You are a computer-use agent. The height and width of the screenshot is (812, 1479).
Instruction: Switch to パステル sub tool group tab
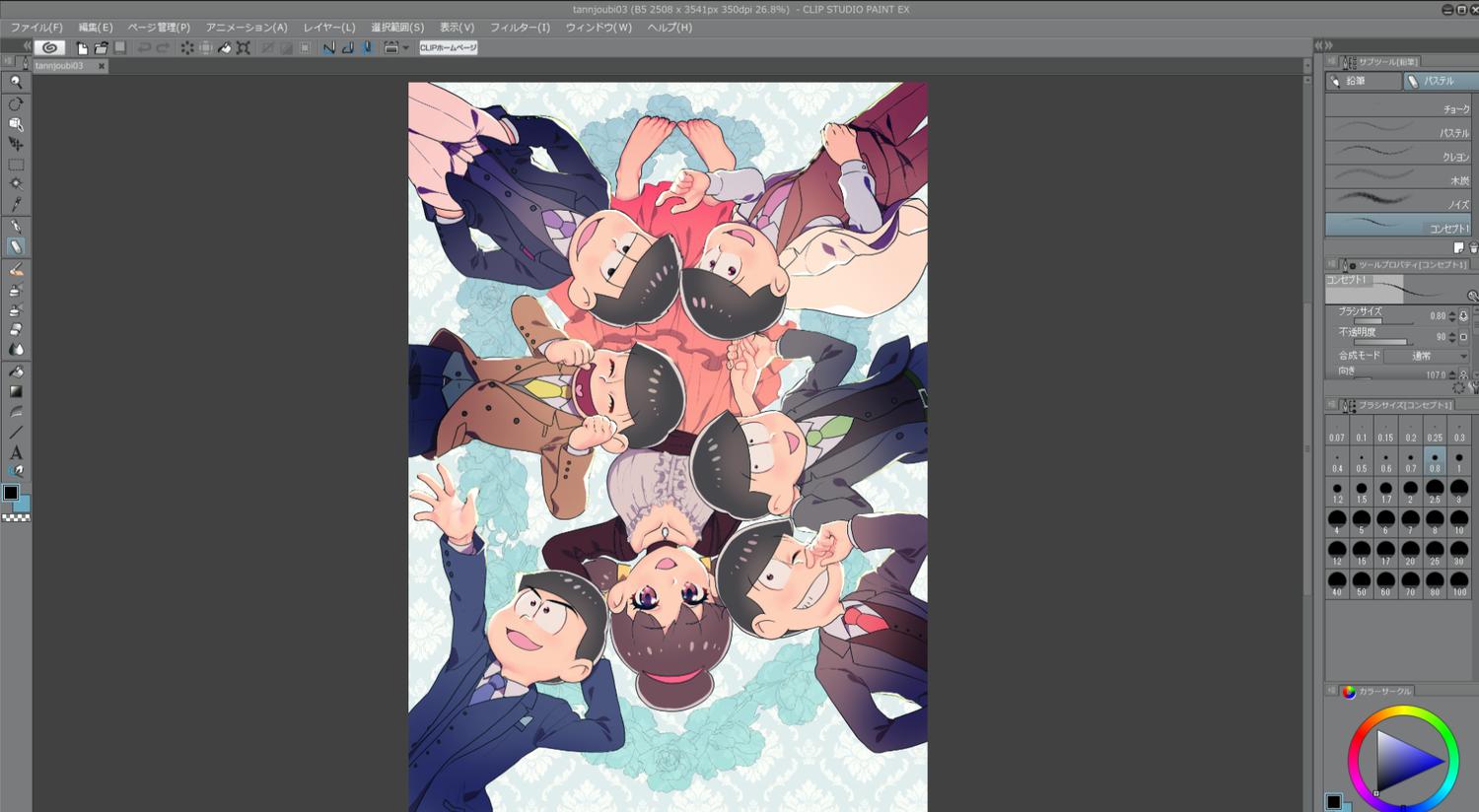click(1440, 81)
